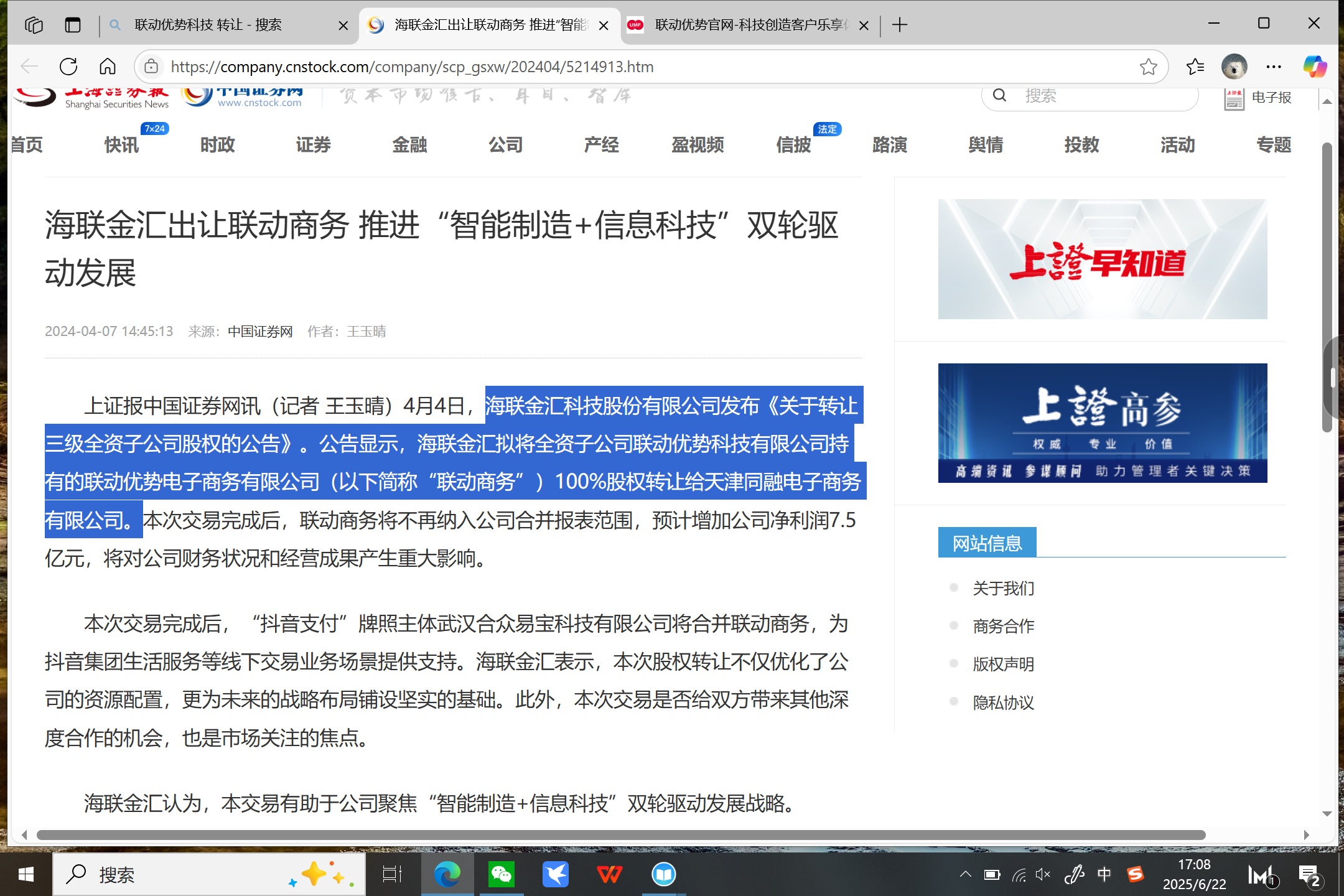
Task: Open the 关于我们 link
Action: [x=1004, y=588]
